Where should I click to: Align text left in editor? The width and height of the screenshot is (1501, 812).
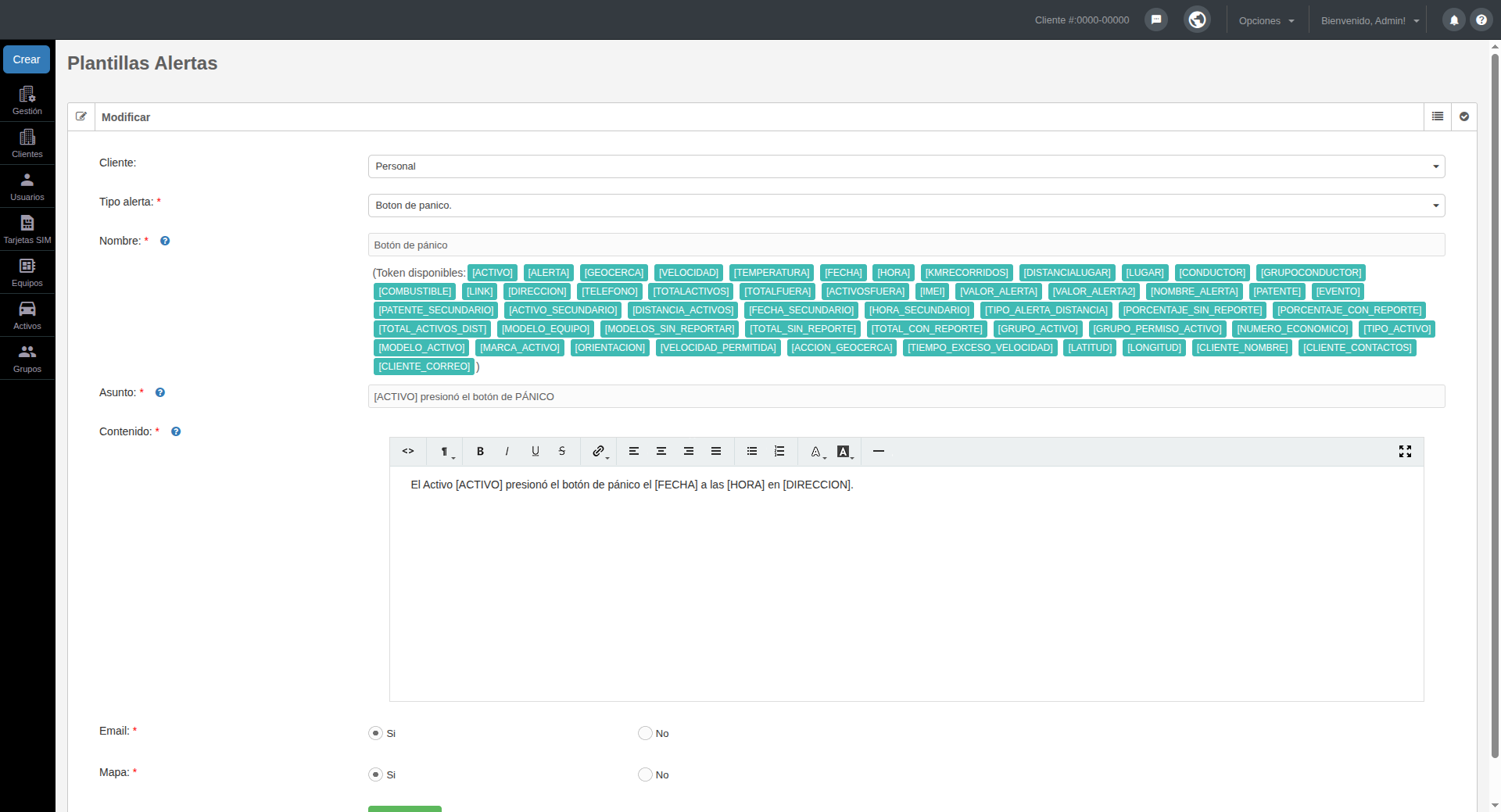click(634, 452)
